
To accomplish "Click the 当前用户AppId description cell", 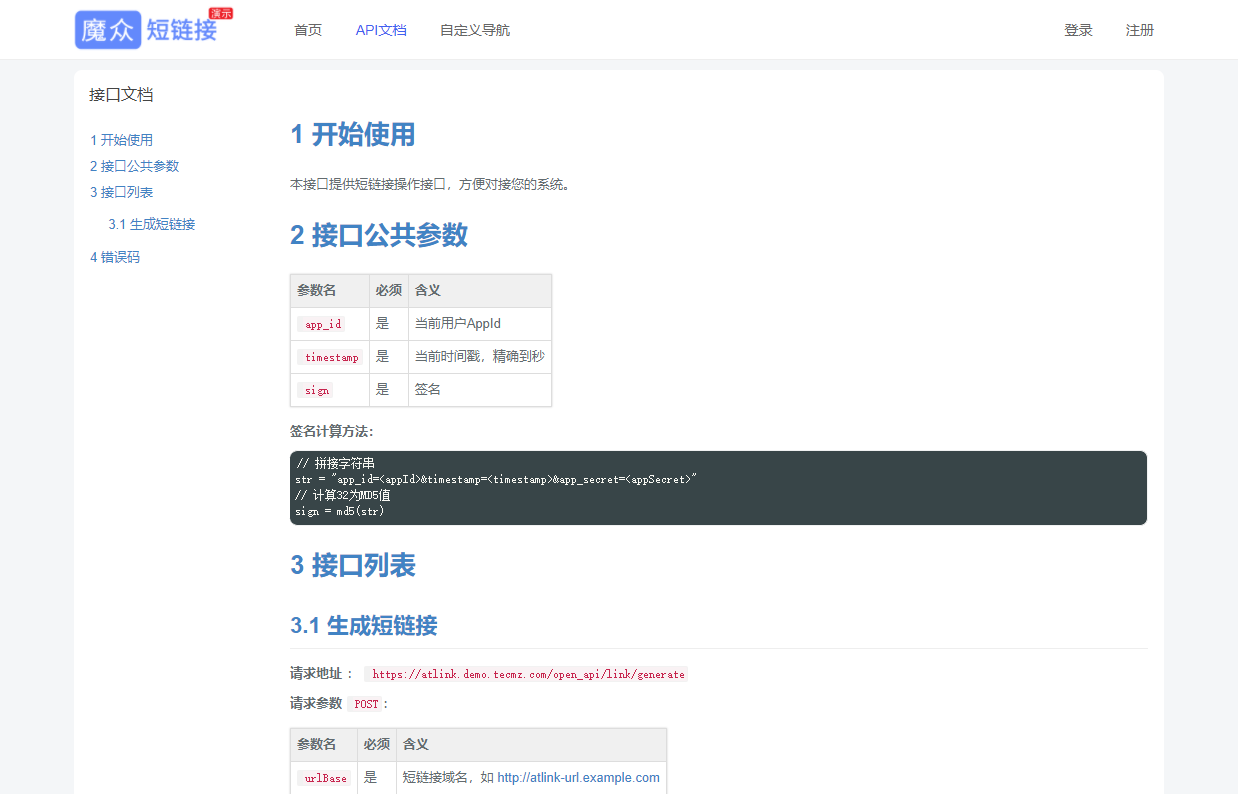I will (480, 324).
